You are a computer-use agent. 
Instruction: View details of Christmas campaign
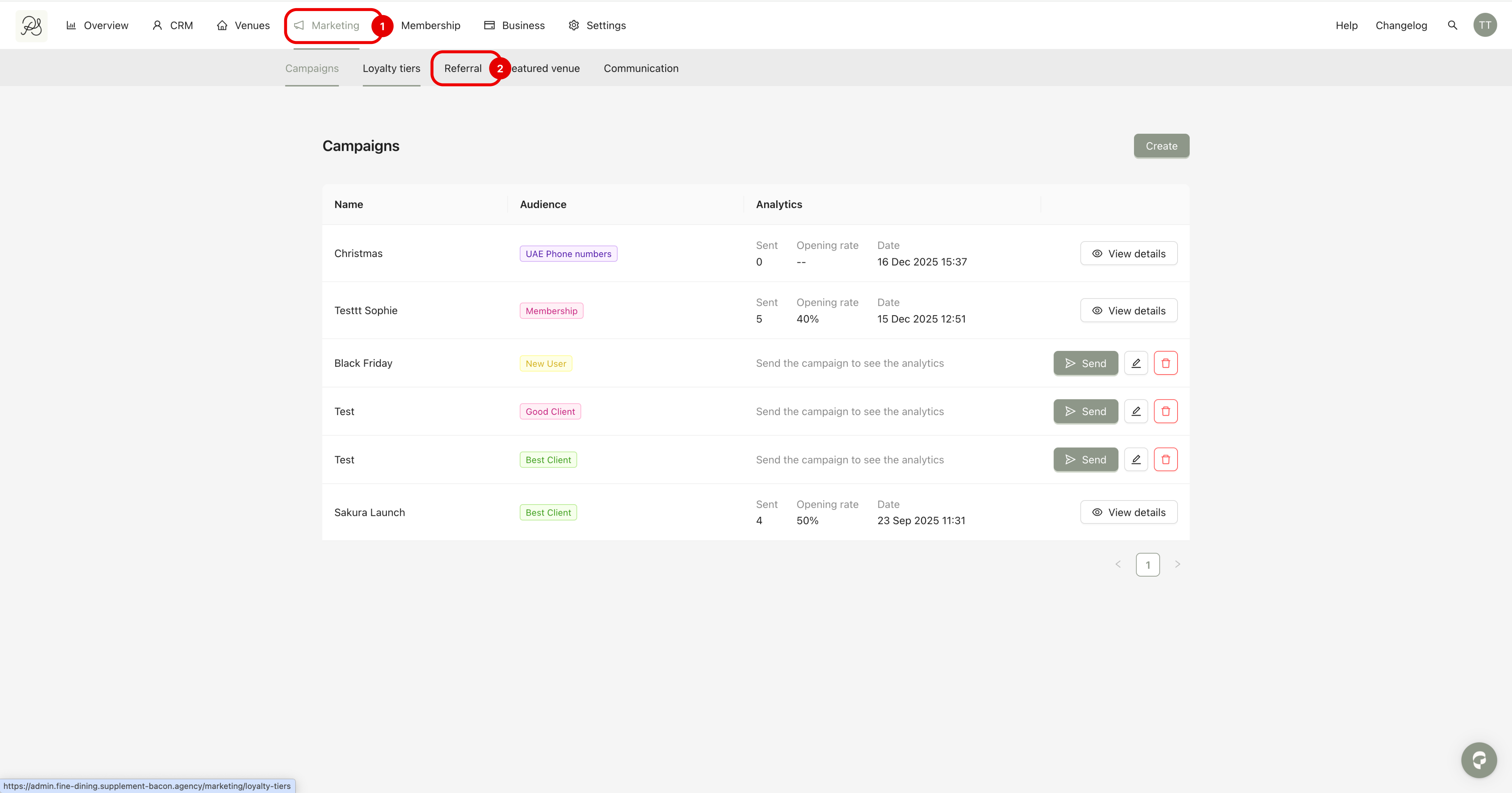click(1128, 254)
